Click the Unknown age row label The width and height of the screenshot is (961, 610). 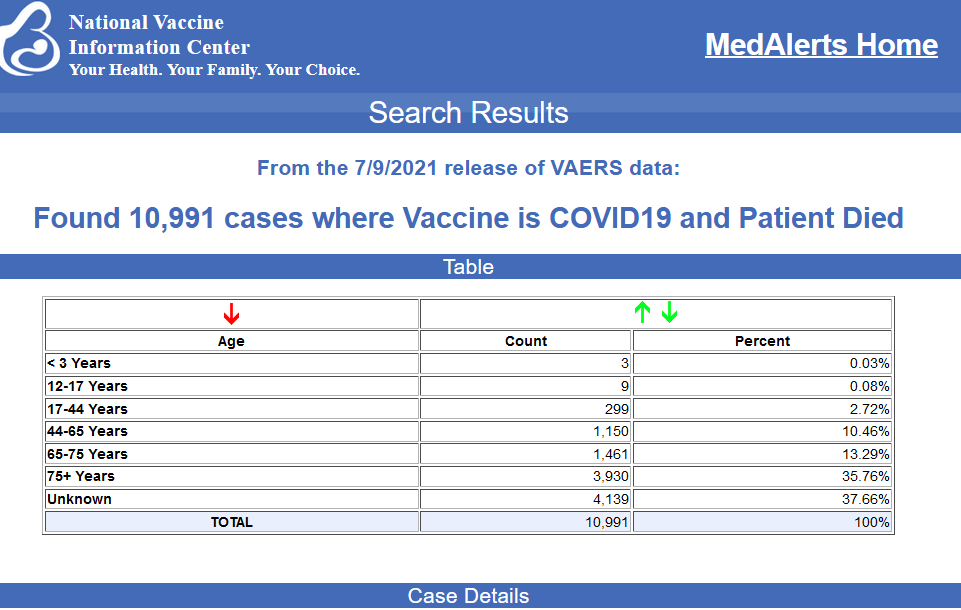pyautogui.click(x=79, y=499)
